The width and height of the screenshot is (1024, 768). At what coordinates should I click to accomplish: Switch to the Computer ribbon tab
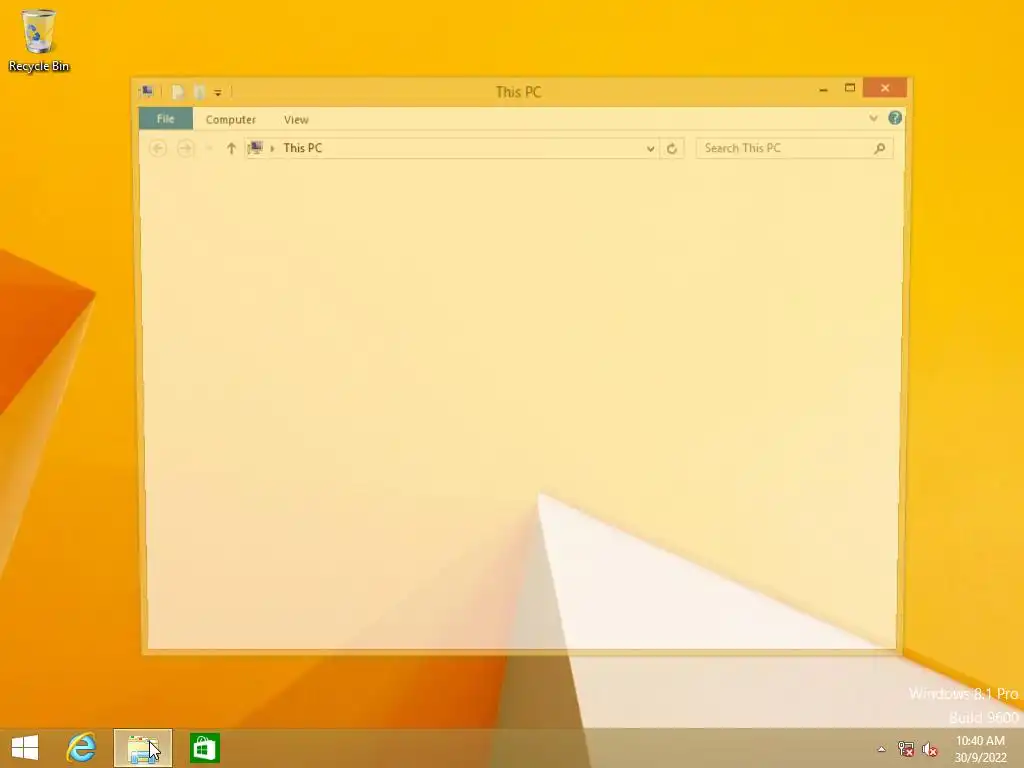[x=231, y=120]
